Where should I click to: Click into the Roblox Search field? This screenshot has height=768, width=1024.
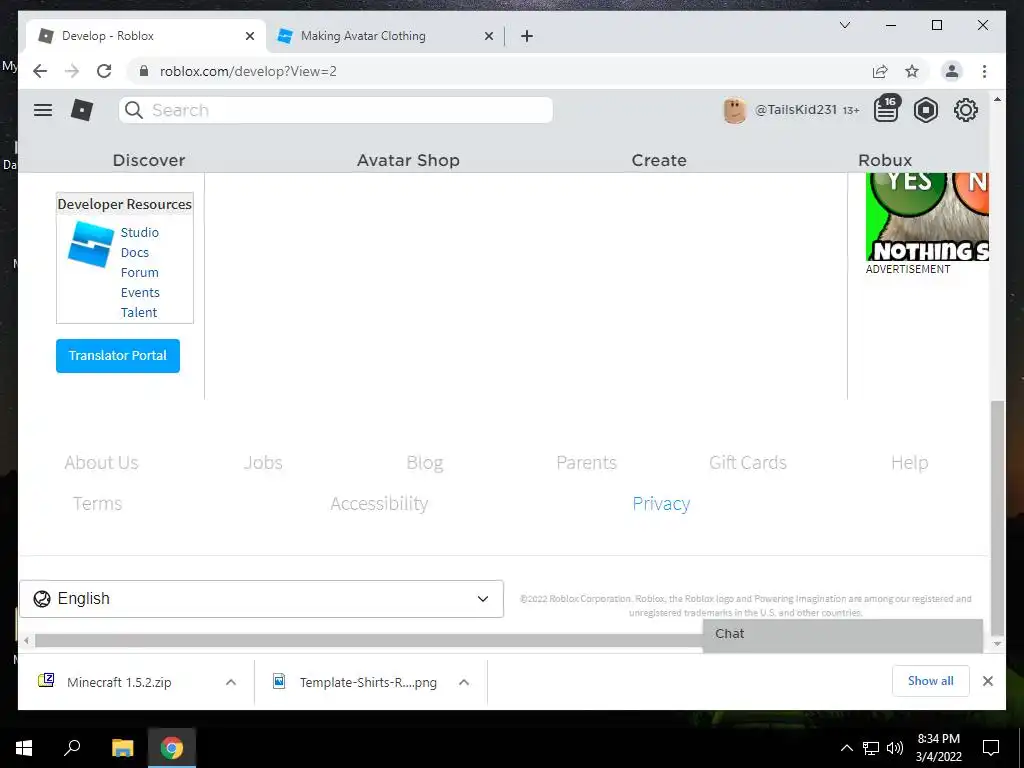tap(336, 110)
